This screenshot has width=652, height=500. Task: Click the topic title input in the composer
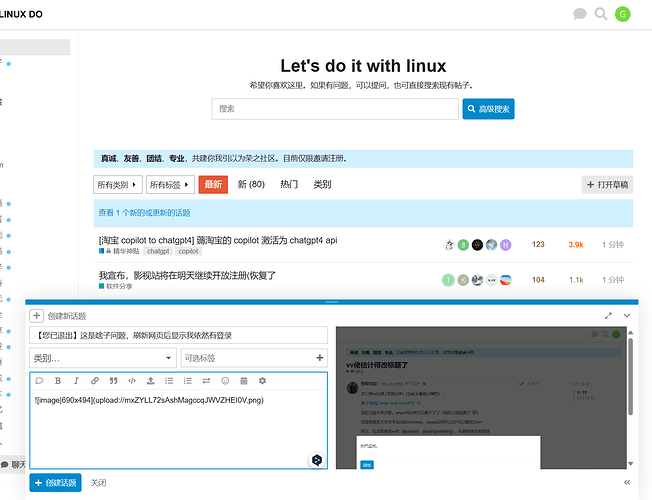click(178, 335)
